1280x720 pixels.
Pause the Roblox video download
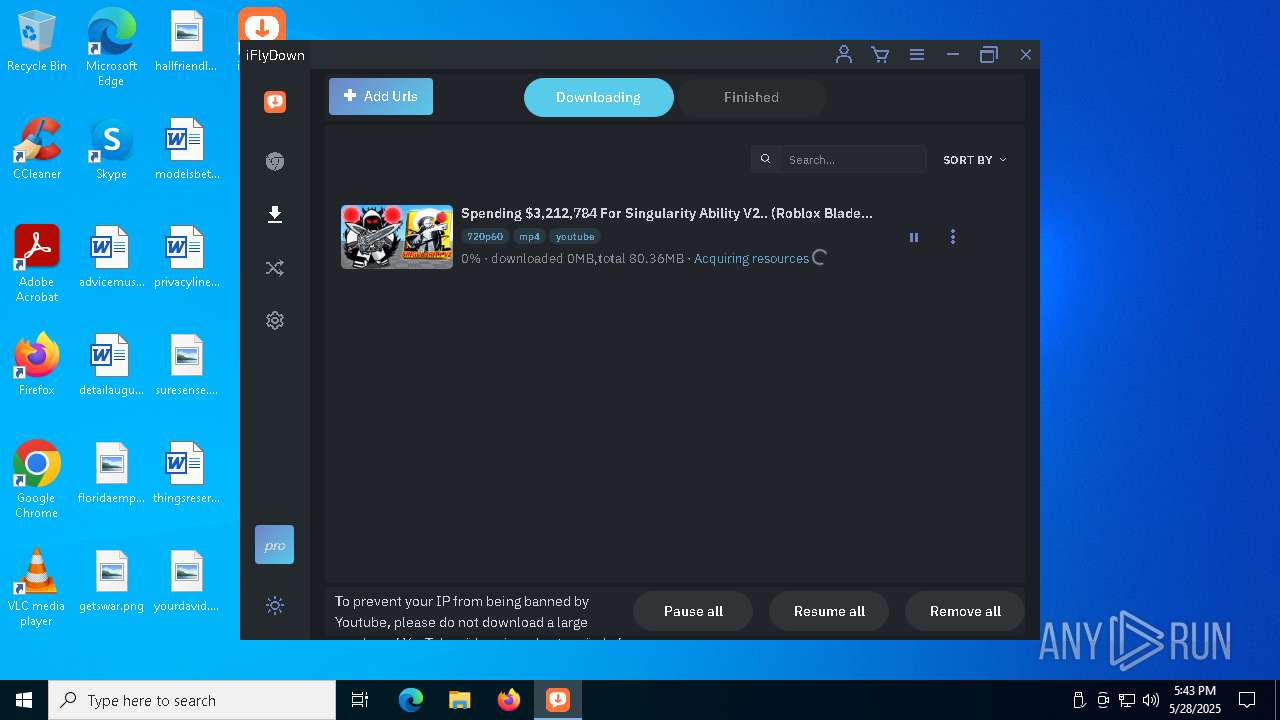913,237
